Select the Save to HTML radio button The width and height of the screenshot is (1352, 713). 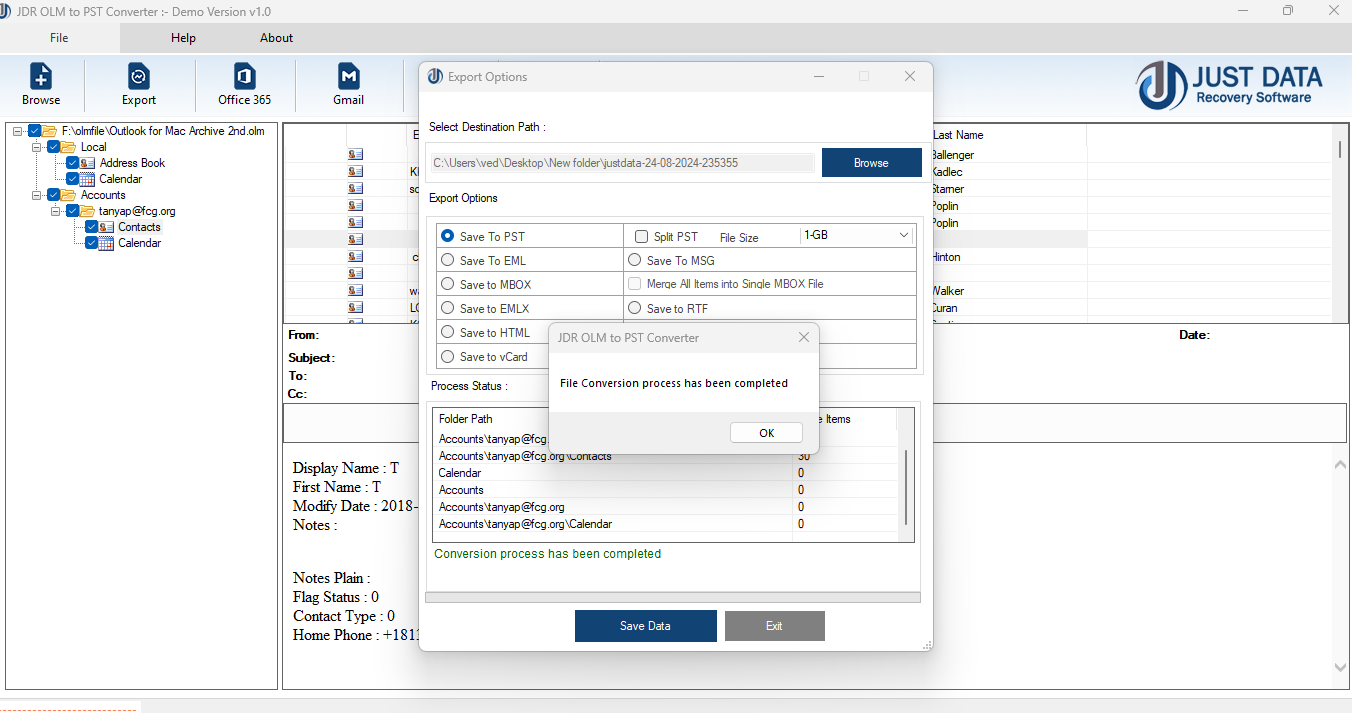(448, 332)
